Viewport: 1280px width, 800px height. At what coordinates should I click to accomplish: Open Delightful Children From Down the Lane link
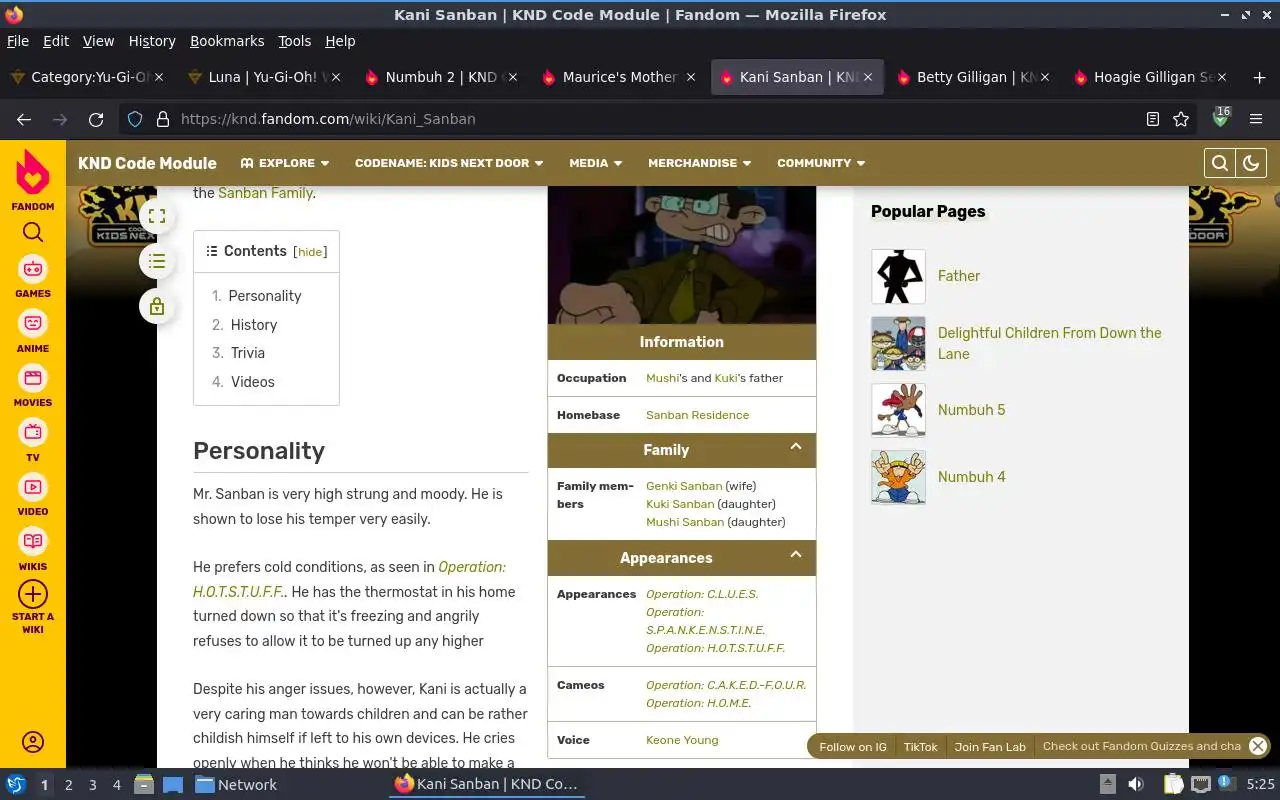pyautogui.click(x=1050, y=343)
